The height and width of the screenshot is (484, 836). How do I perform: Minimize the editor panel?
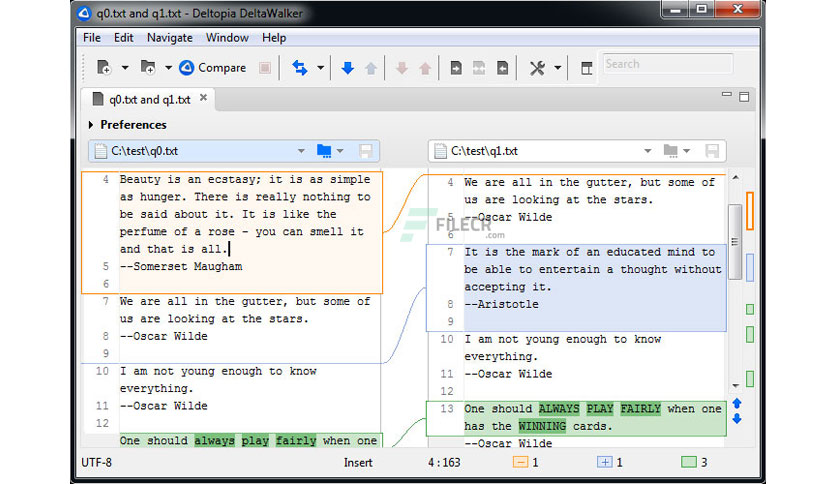[727, 95]
